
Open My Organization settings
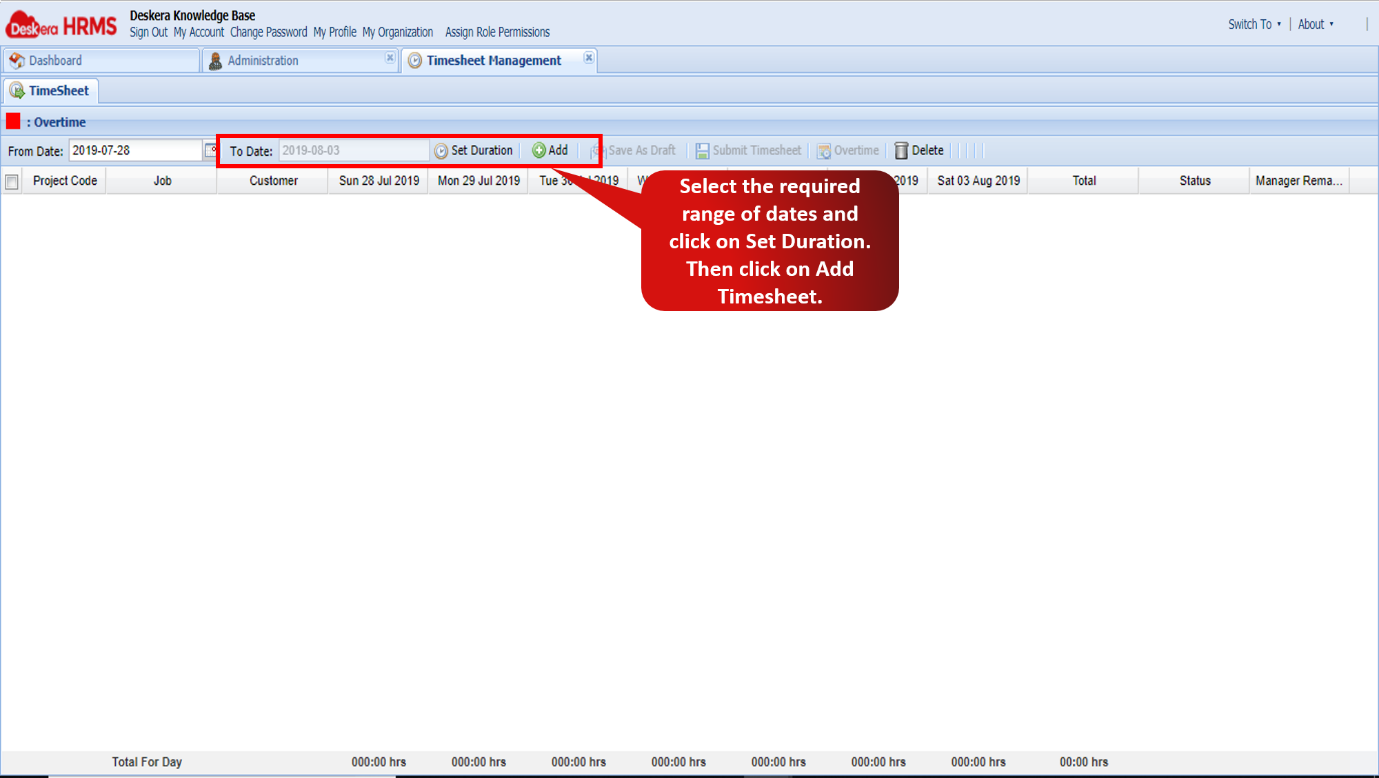point(398,32)
